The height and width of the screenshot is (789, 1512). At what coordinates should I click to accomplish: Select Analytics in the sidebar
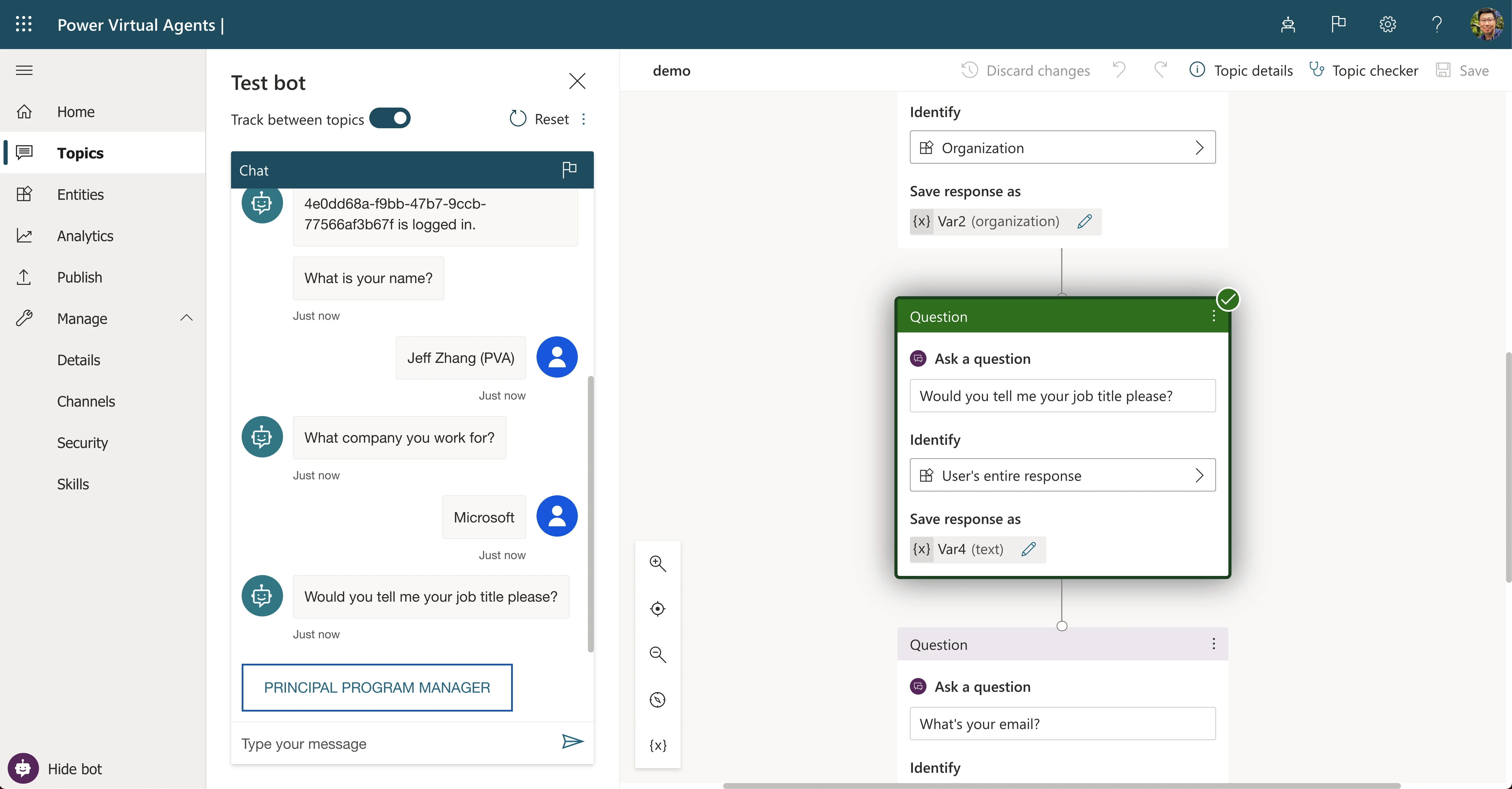click(x=84, y=236)
